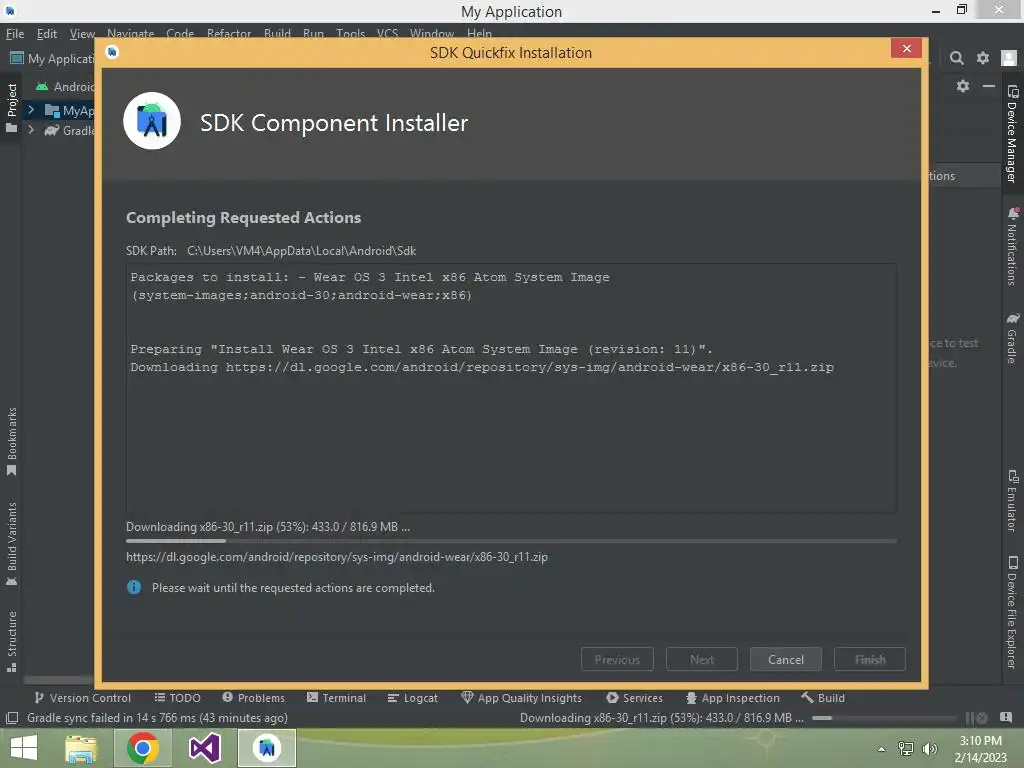
Task: Click the Android Studio logo in installer header
Action: pos(152,121)
